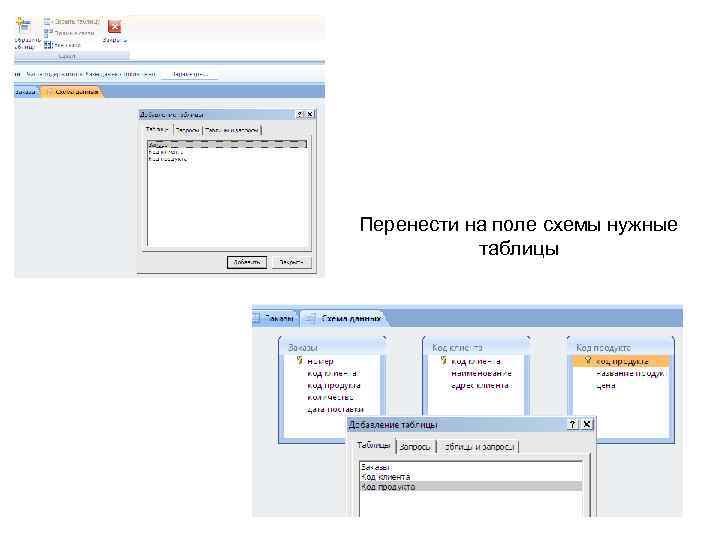Select Количество field in Заказы table
Screen dimensions: 720x540
coord(330,398)
